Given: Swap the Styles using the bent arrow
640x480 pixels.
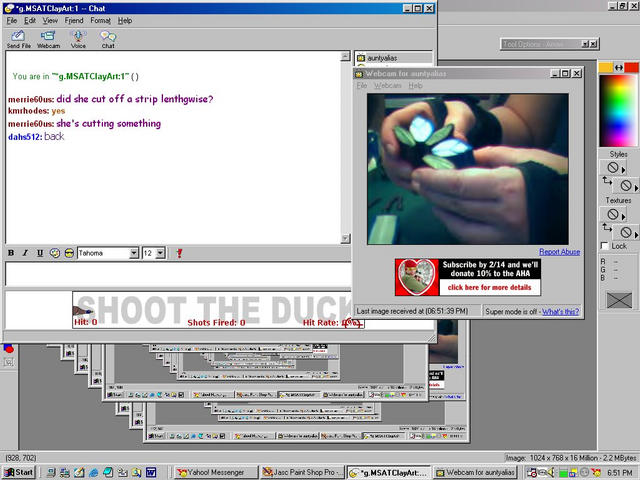Looking at the screenshot, I should point(607,181).
